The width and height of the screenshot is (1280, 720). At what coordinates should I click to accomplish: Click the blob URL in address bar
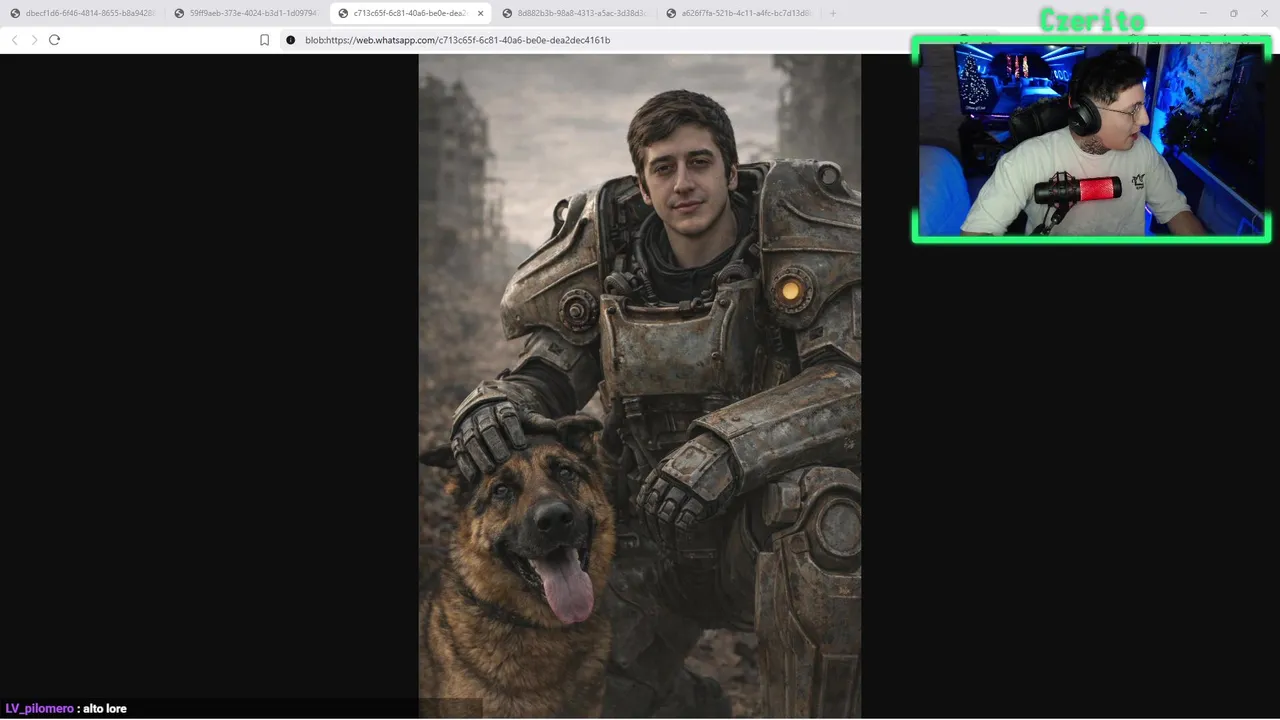tap(457, 40)
